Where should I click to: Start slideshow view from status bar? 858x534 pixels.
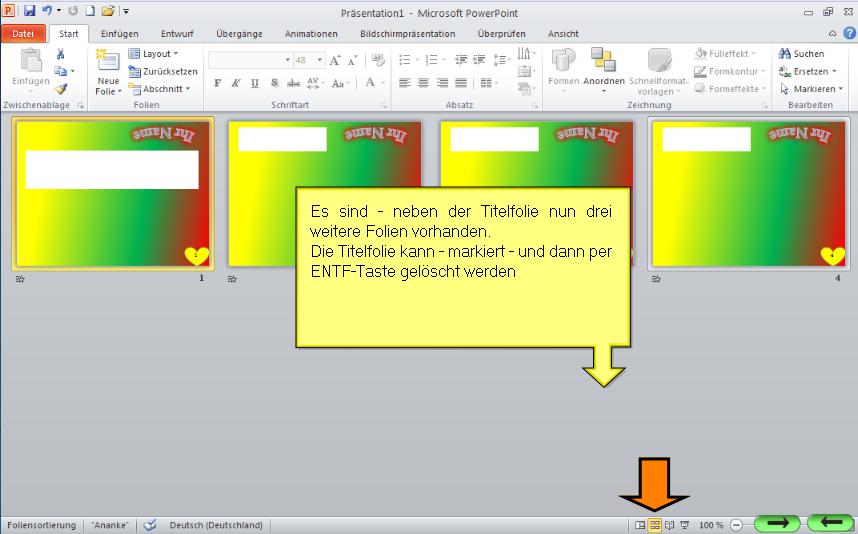pos(685,524)
